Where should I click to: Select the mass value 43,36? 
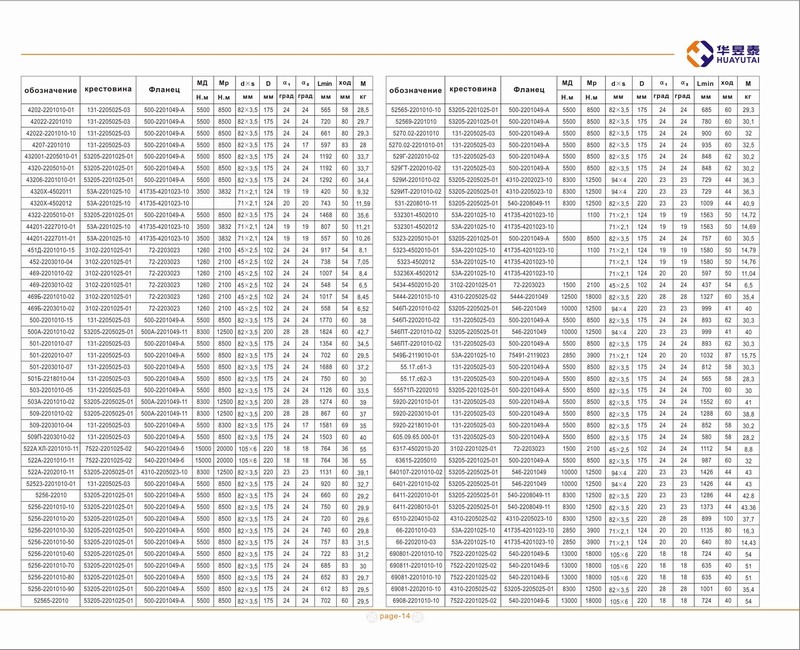click(x=748, y=508)
